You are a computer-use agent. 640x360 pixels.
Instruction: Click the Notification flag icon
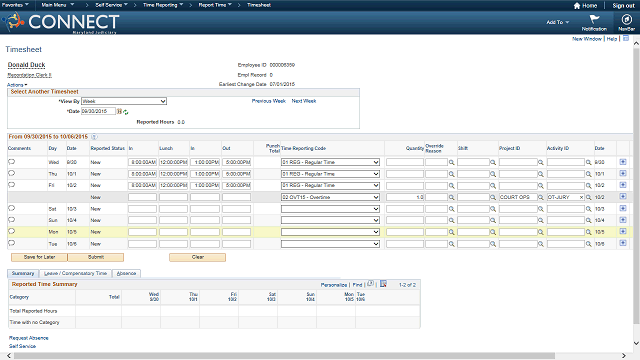tap(594, 19)
